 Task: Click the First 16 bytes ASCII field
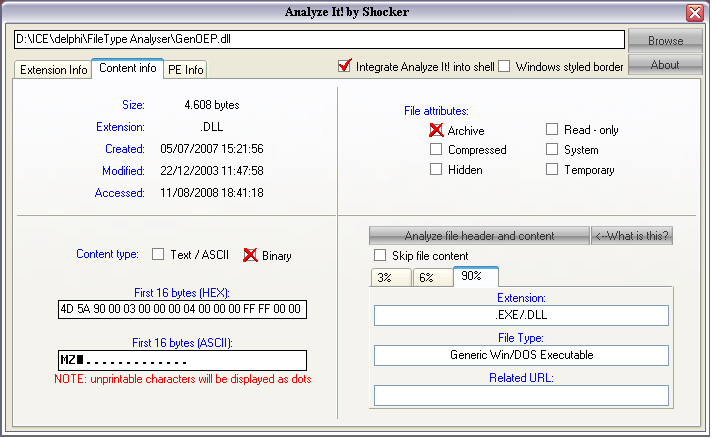tap(182, 361)
